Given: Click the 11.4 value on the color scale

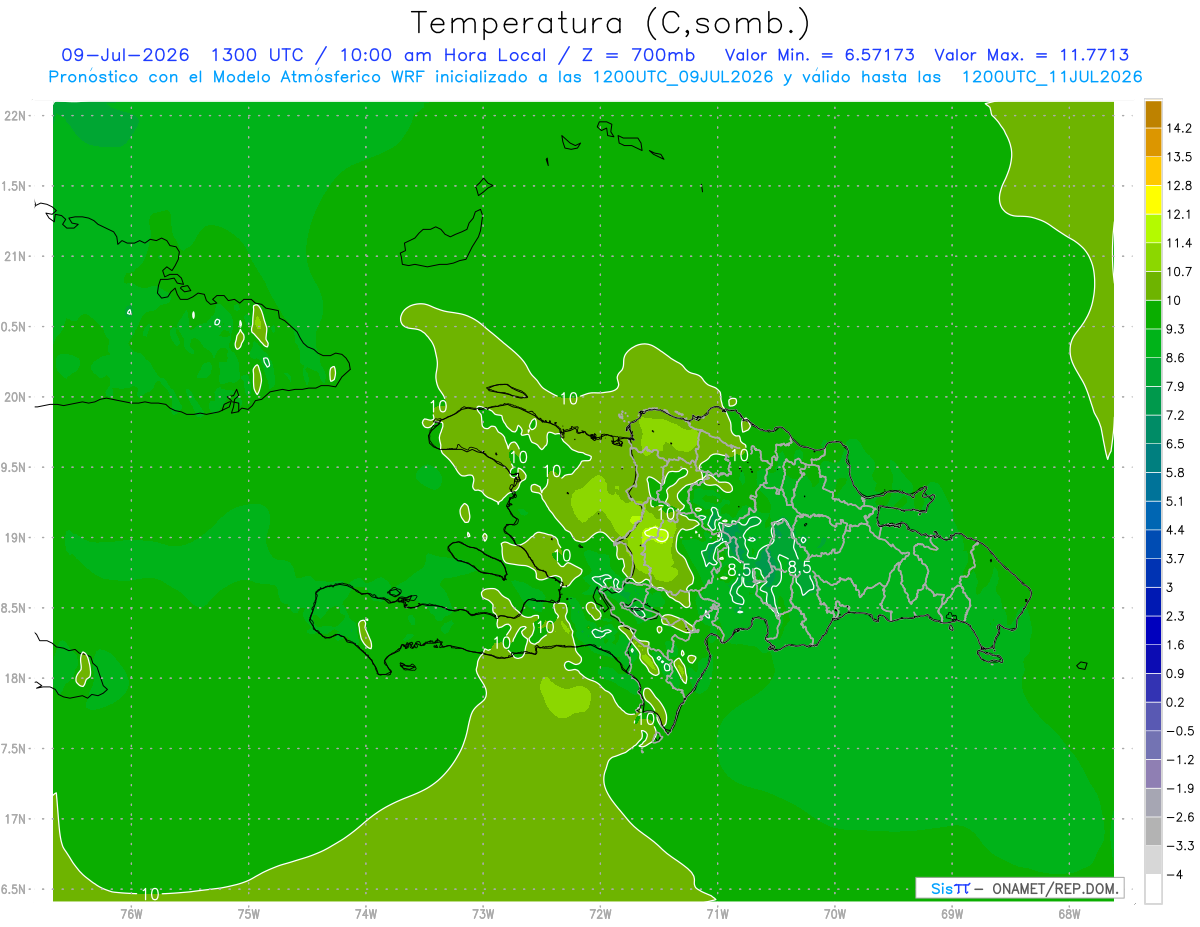Looking at the screenshot, I should coord(1179,243).
